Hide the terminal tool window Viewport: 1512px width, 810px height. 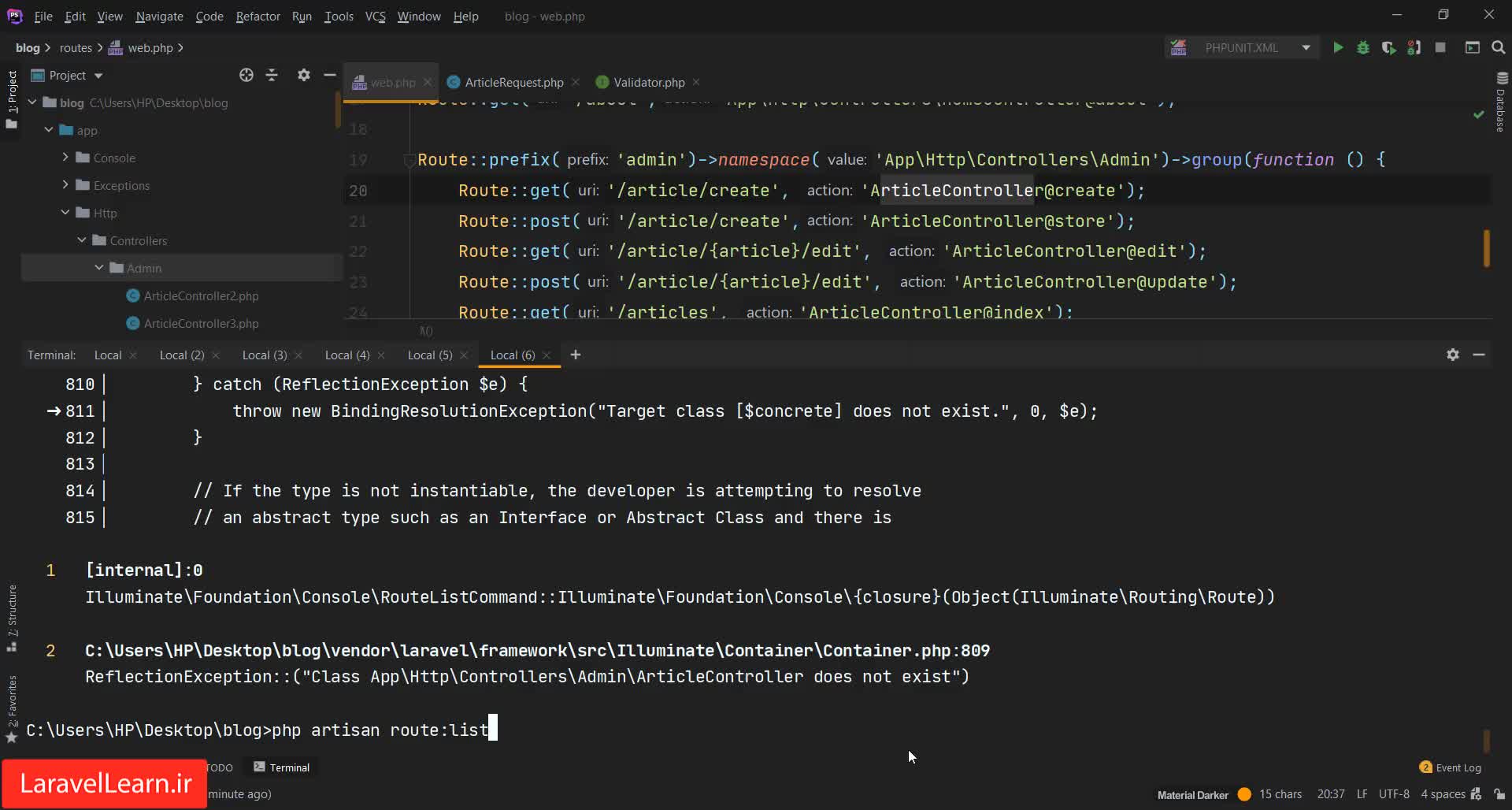(1479, 355)
